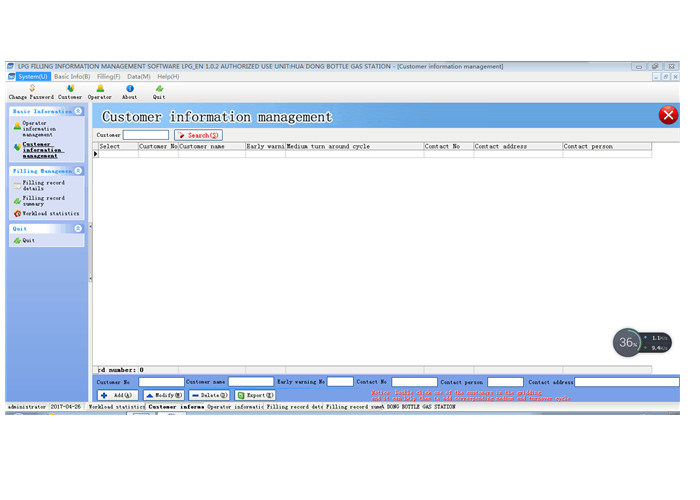This screenshot has width=700, height=500.
Task: Click the Quit toolbar icon
Action: tap(159, 89)
